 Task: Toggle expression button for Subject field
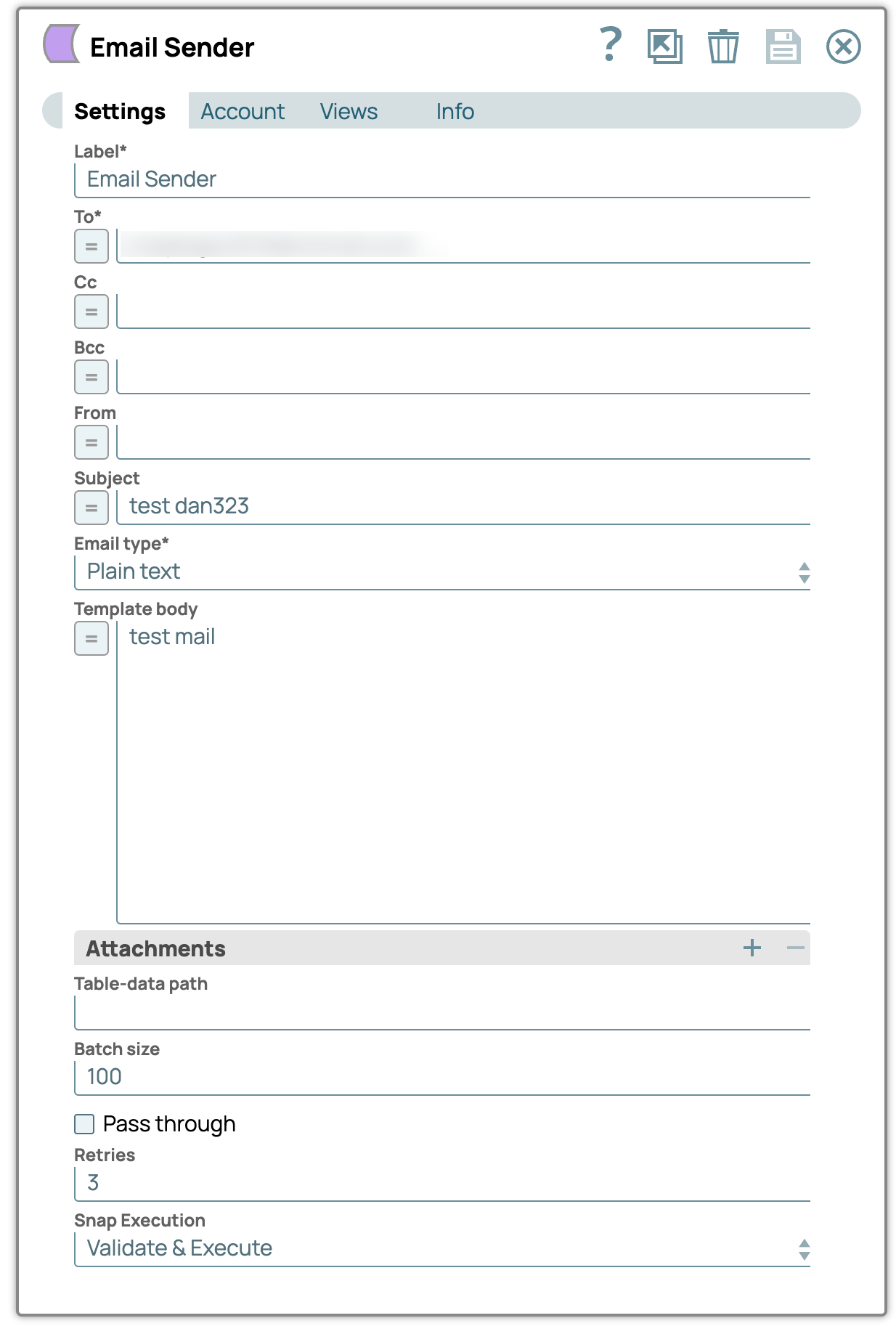coord(91,508)
